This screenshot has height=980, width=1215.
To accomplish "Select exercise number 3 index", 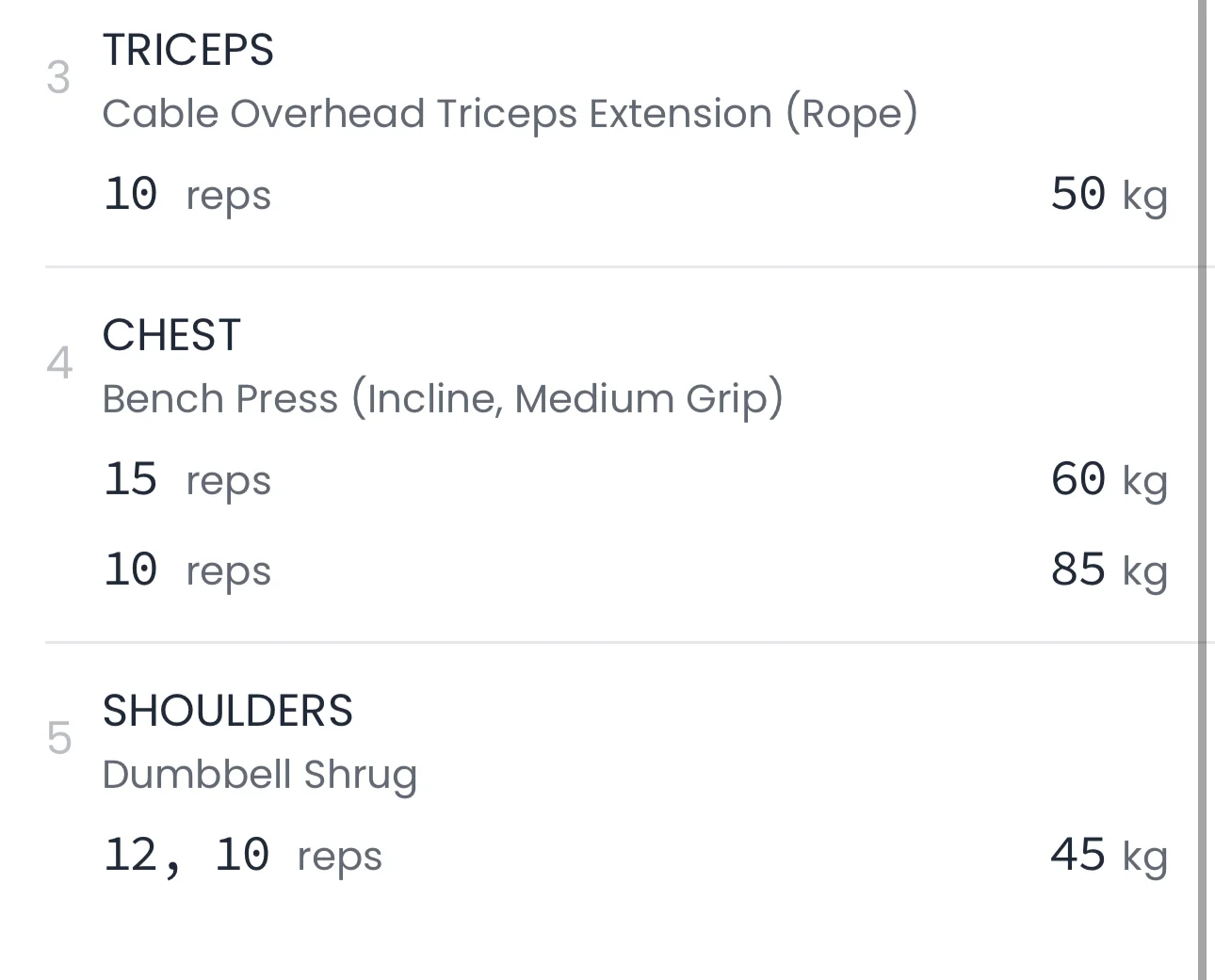I will click(58, 78).
